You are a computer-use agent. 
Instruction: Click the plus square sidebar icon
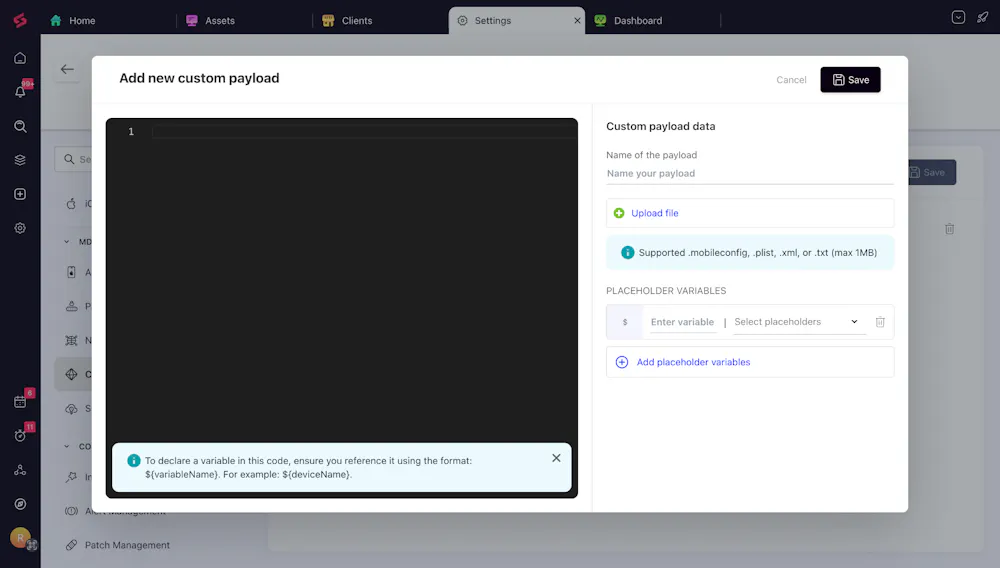click(20, 194)
